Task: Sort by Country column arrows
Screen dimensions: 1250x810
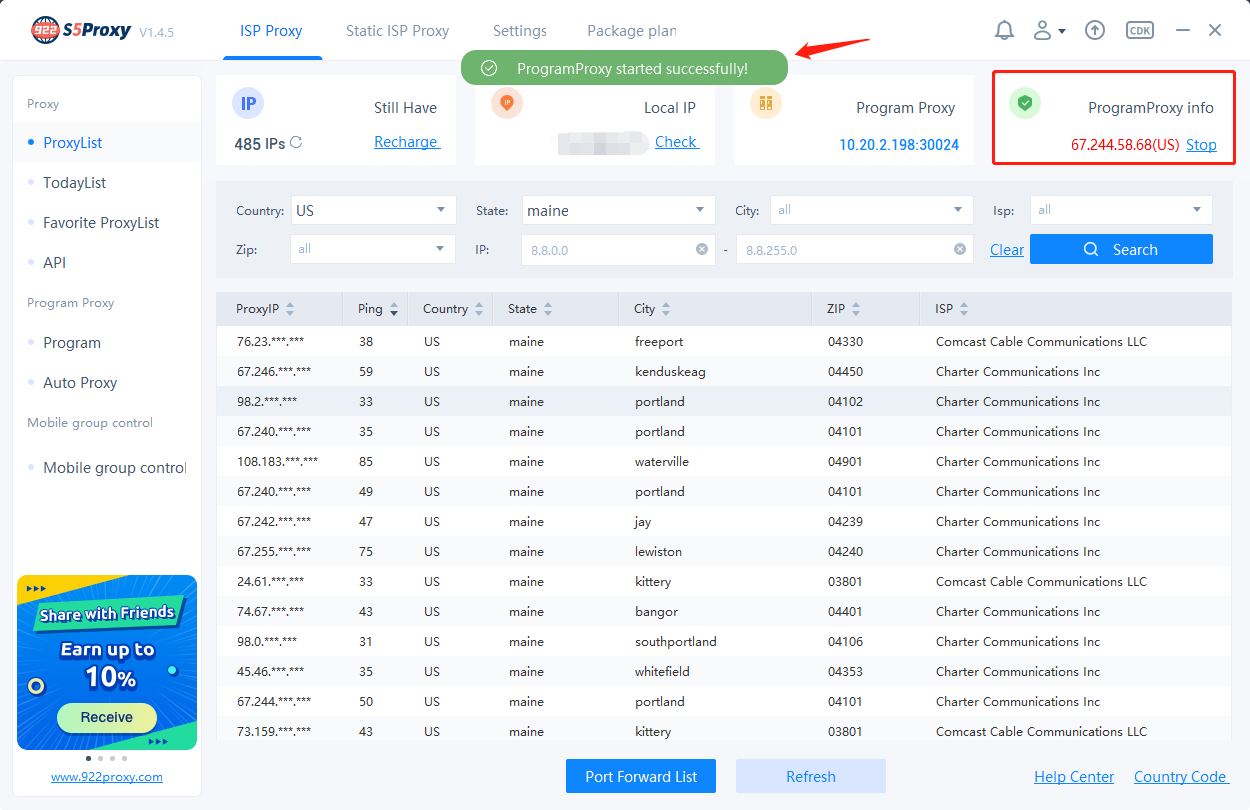Action: coord(479,309)
